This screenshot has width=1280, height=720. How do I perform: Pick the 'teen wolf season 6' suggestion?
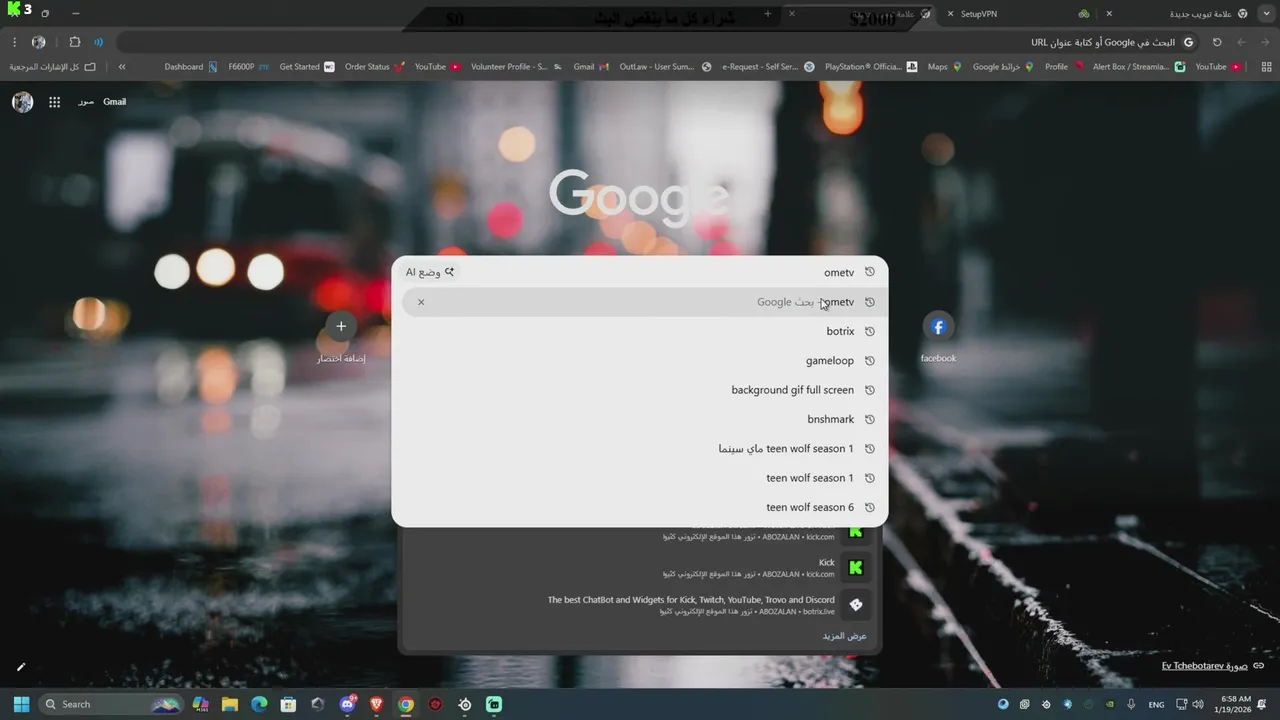point(640,507)
